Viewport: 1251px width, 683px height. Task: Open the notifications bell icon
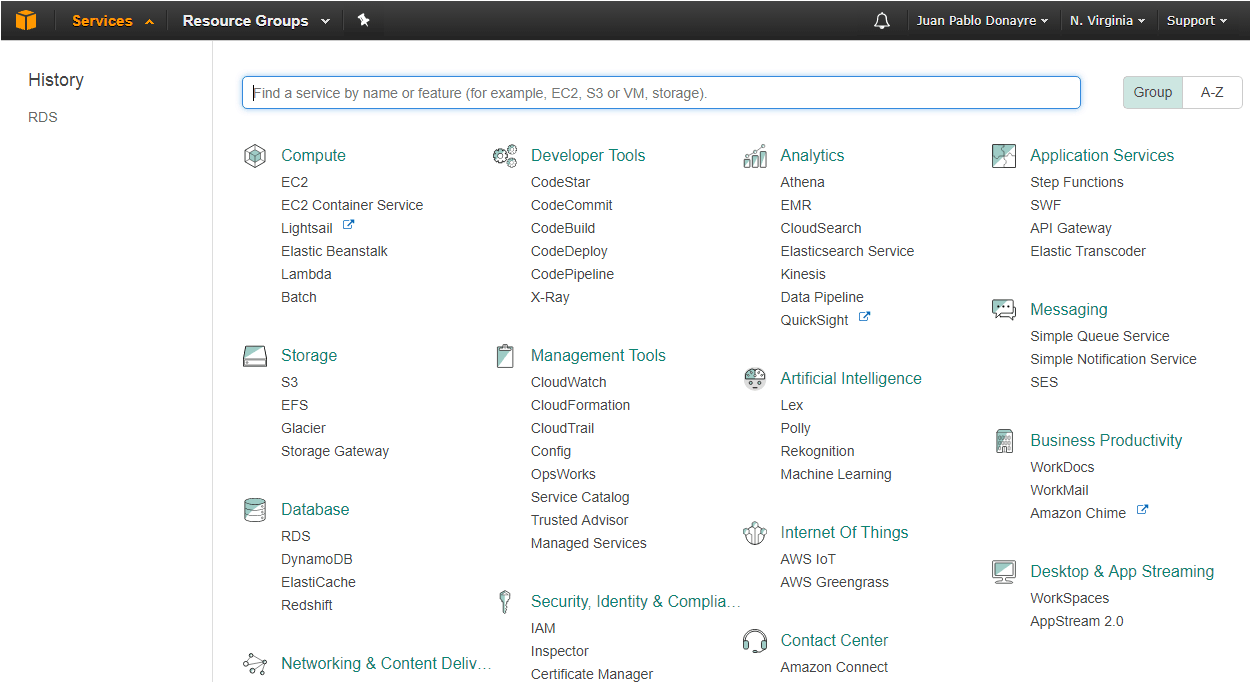coord(881,21)
